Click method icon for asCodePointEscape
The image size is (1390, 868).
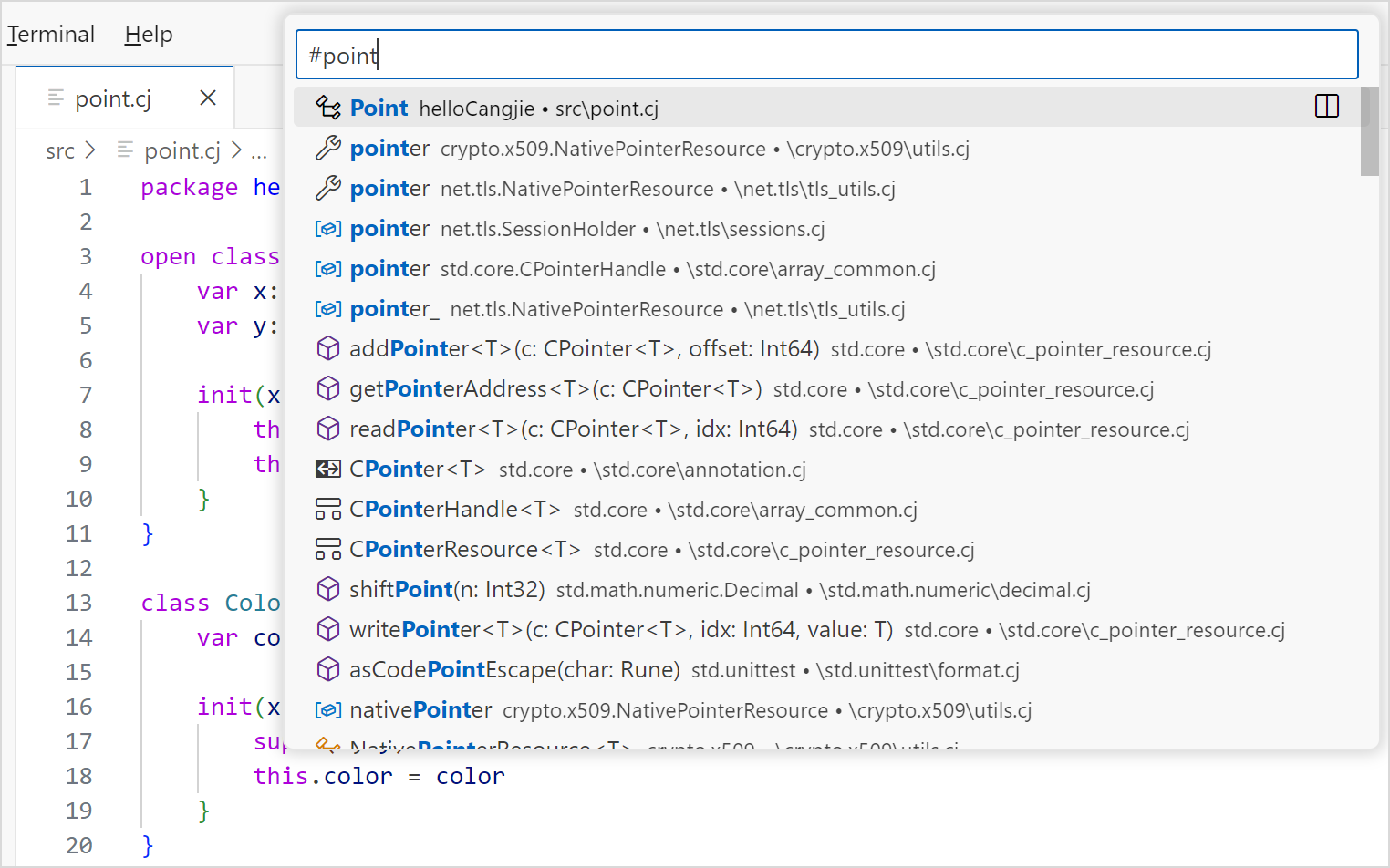pos(328,669)
